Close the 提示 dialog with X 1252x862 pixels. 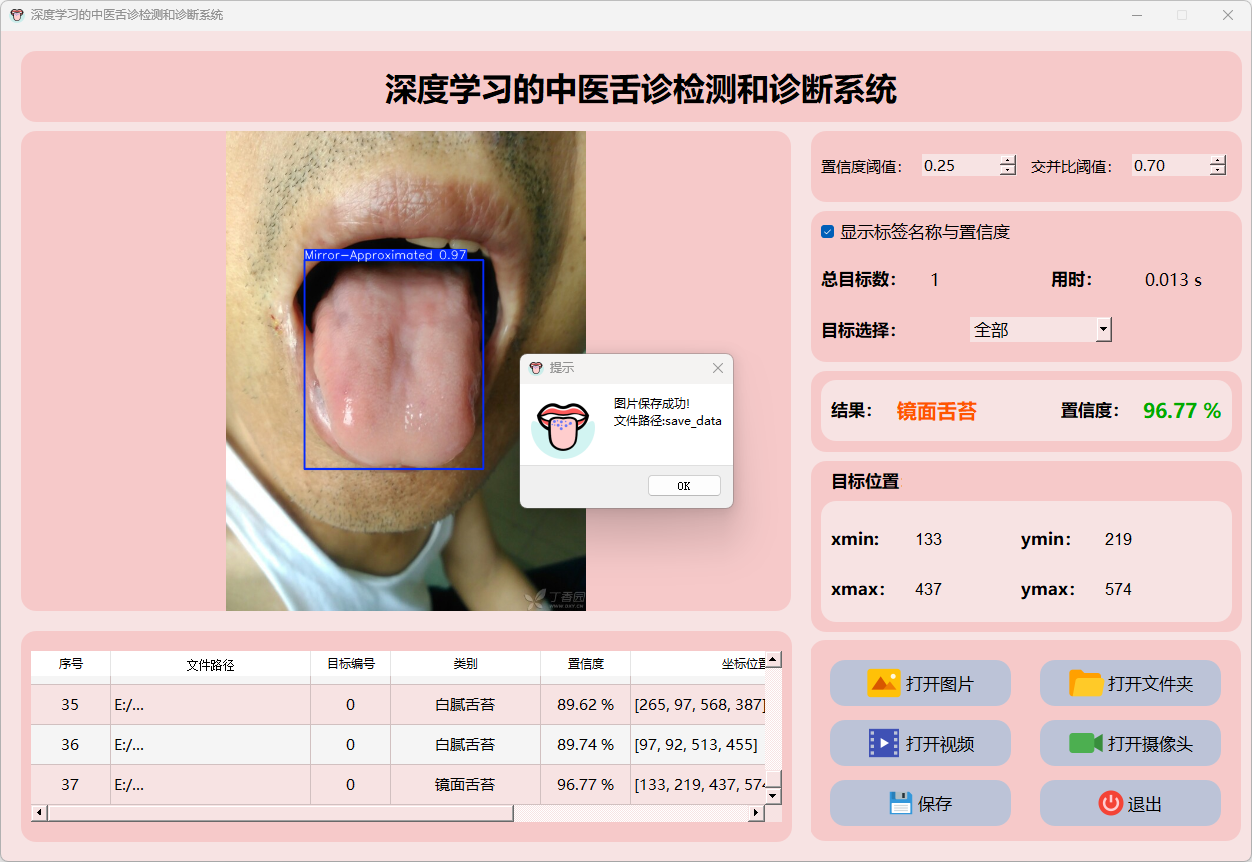[x=717, y=368]
